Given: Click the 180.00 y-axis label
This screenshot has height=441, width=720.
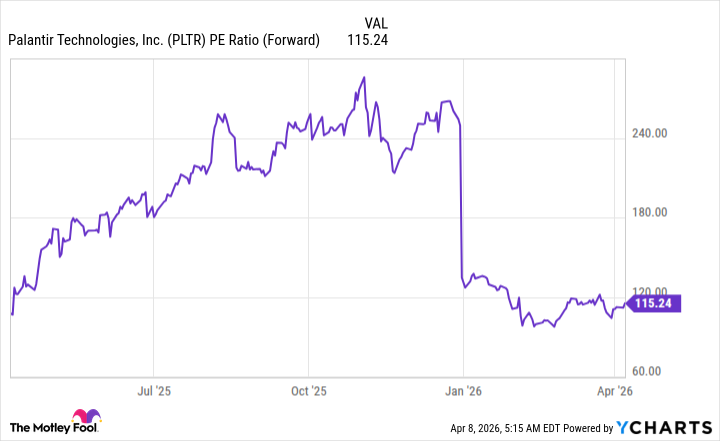Looking at the screenshot, I should click(659, 212).
